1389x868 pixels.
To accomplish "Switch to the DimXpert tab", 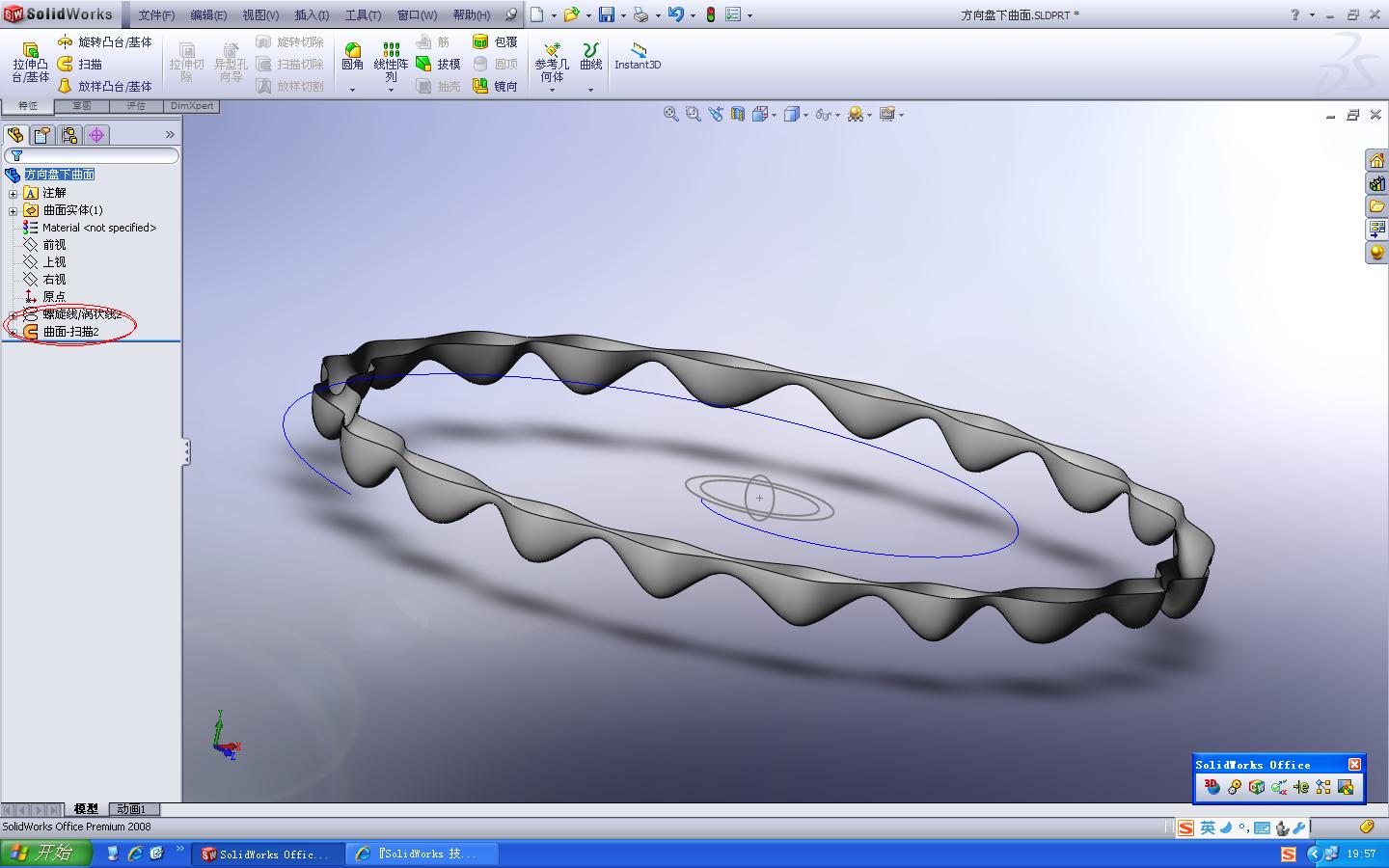I will click(x=192, y=106).
